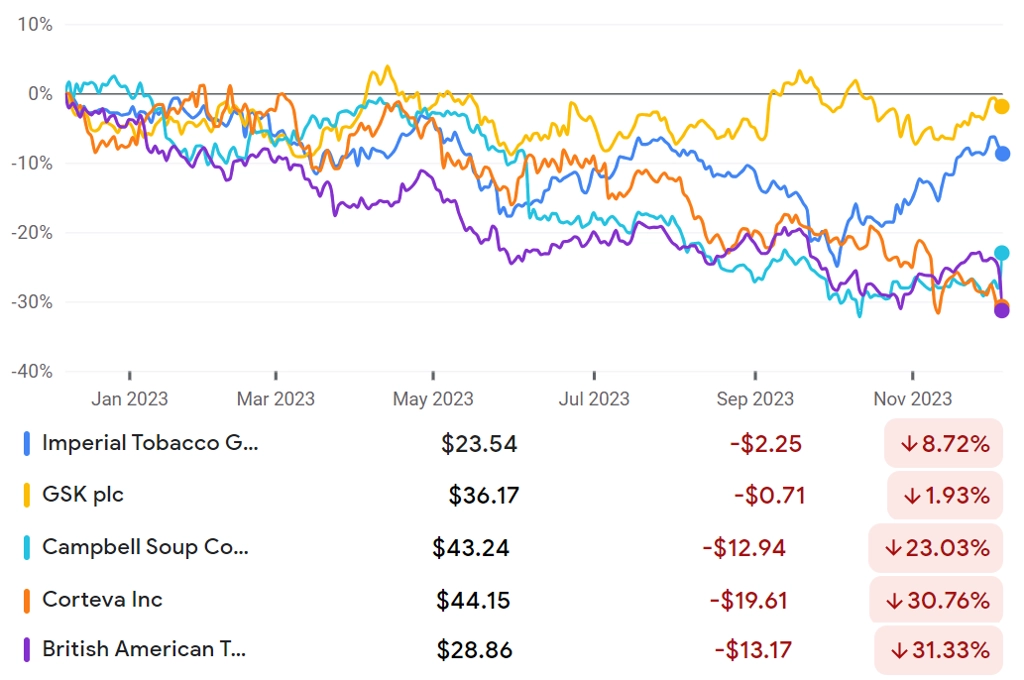Open the Imperial Tobacco G... stock row
The height and width of the screenshot is (680, 1024).
tap(513, 444)
